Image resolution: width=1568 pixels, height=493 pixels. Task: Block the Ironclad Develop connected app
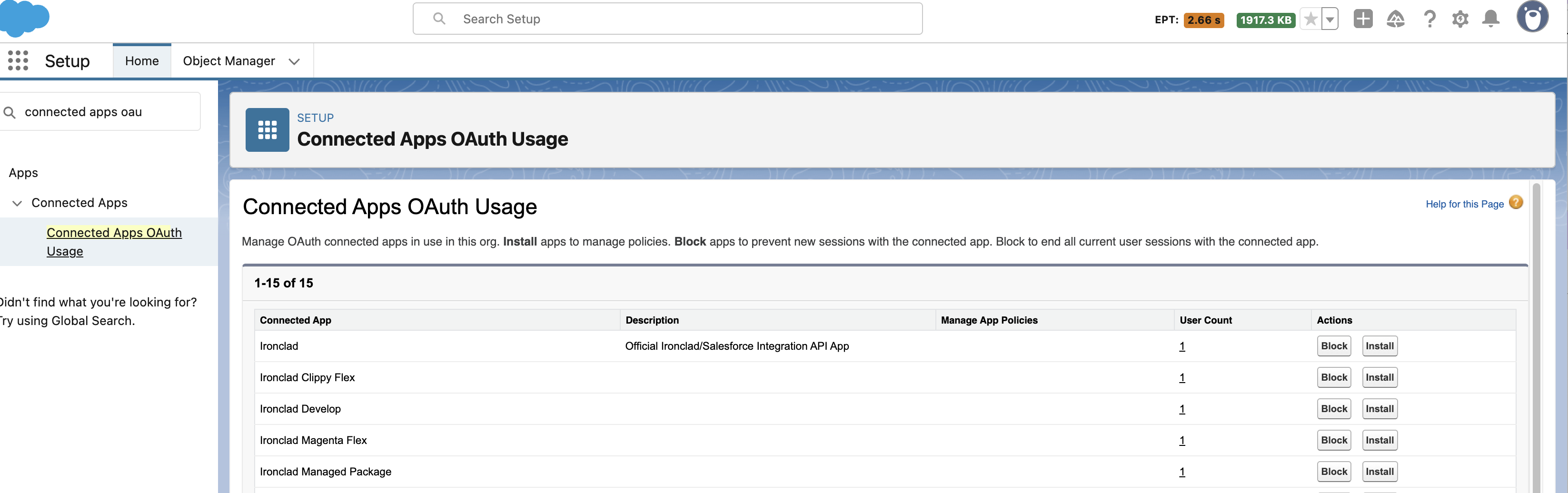1334,408
